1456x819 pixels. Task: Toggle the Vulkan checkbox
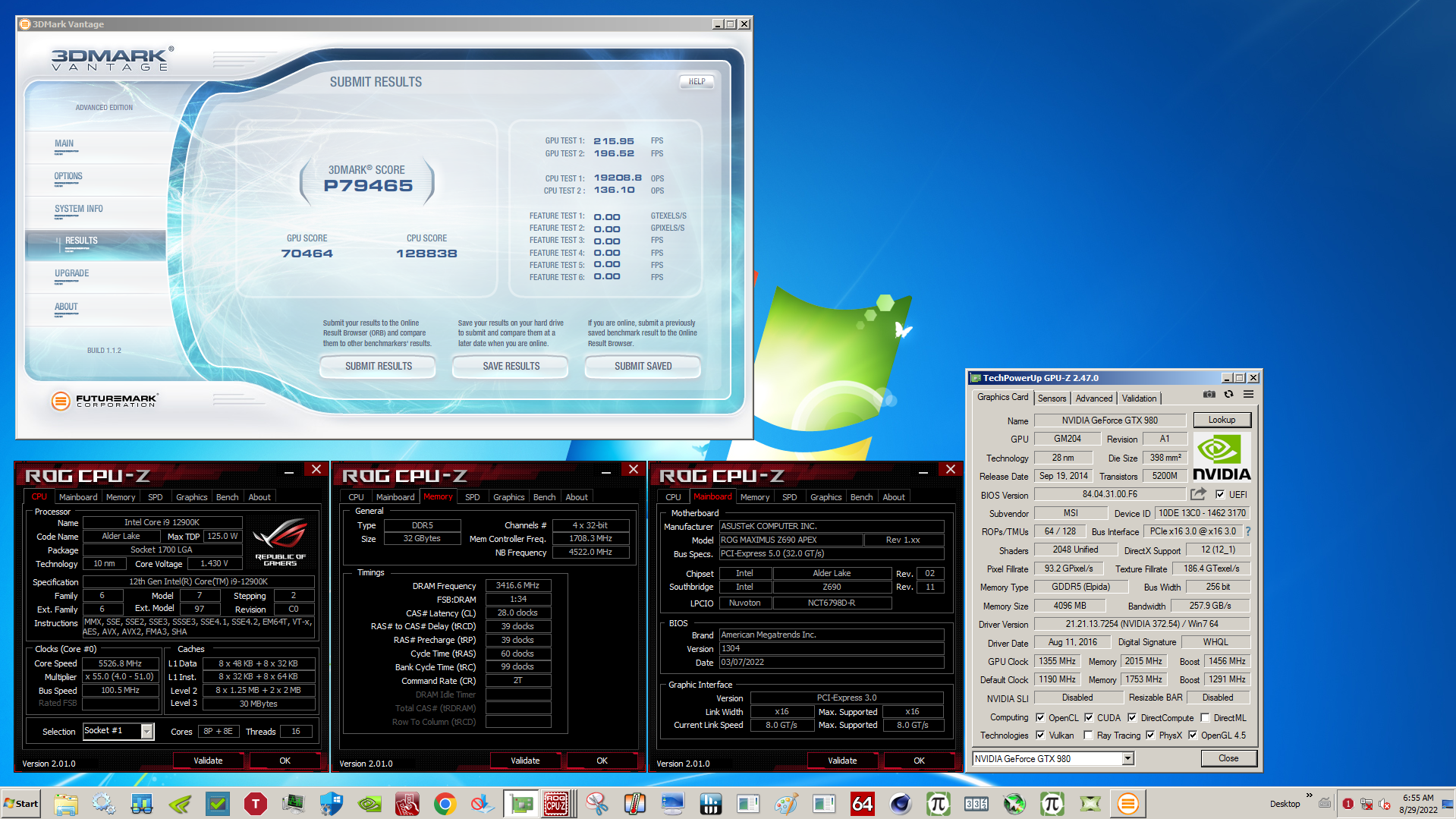[x=1040, y=735]
